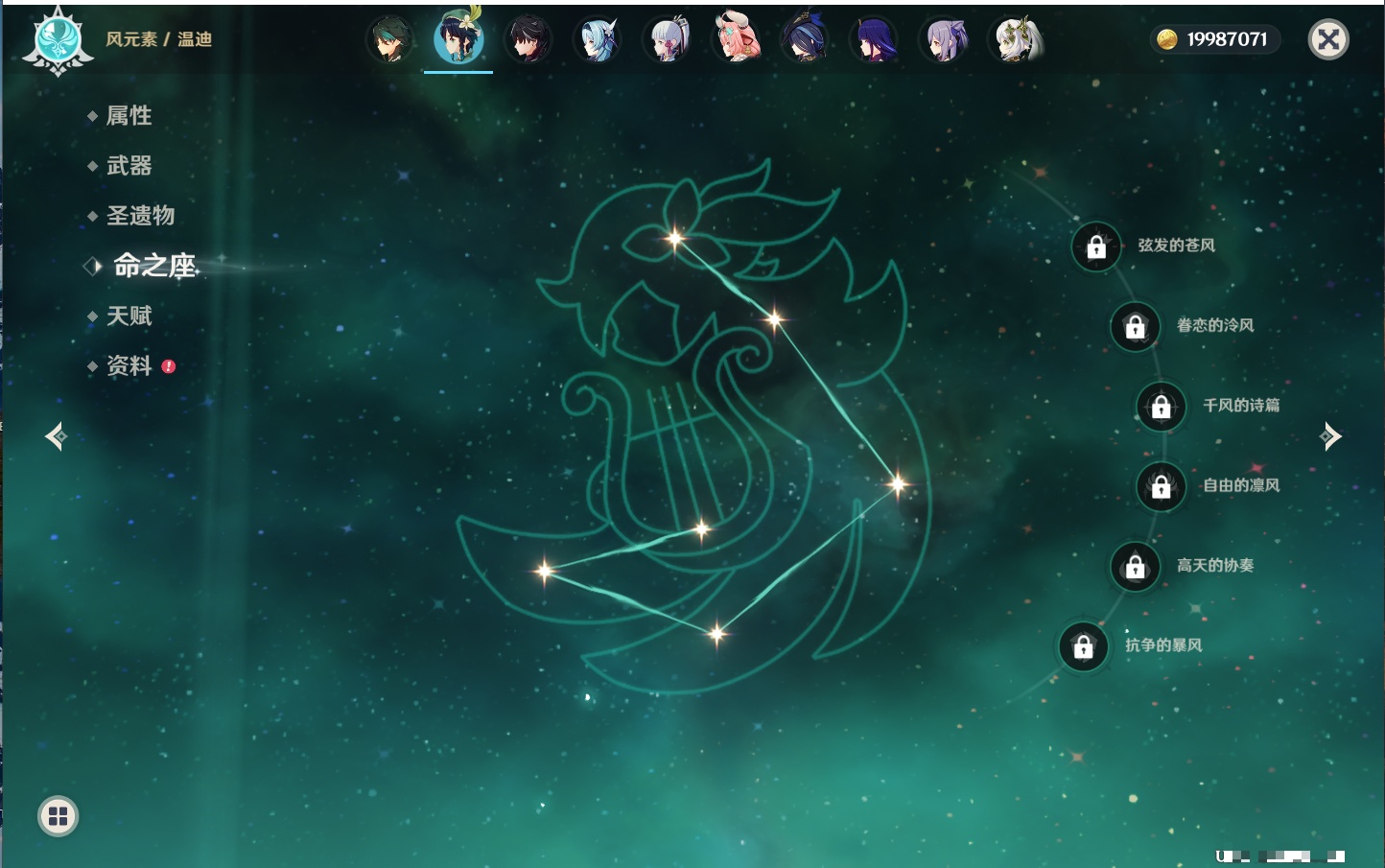Select the fourth portrait, light blue hair
1385x868 pixels.
pos(598,40)
